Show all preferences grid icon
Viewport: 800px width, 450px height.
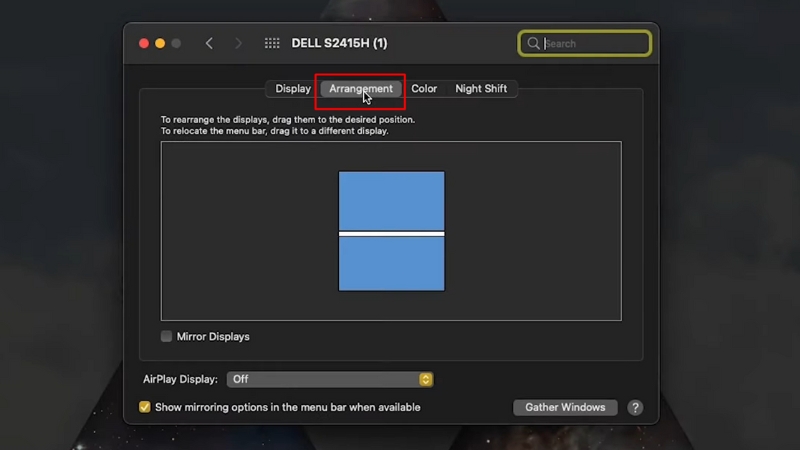(x=272, y=43)
